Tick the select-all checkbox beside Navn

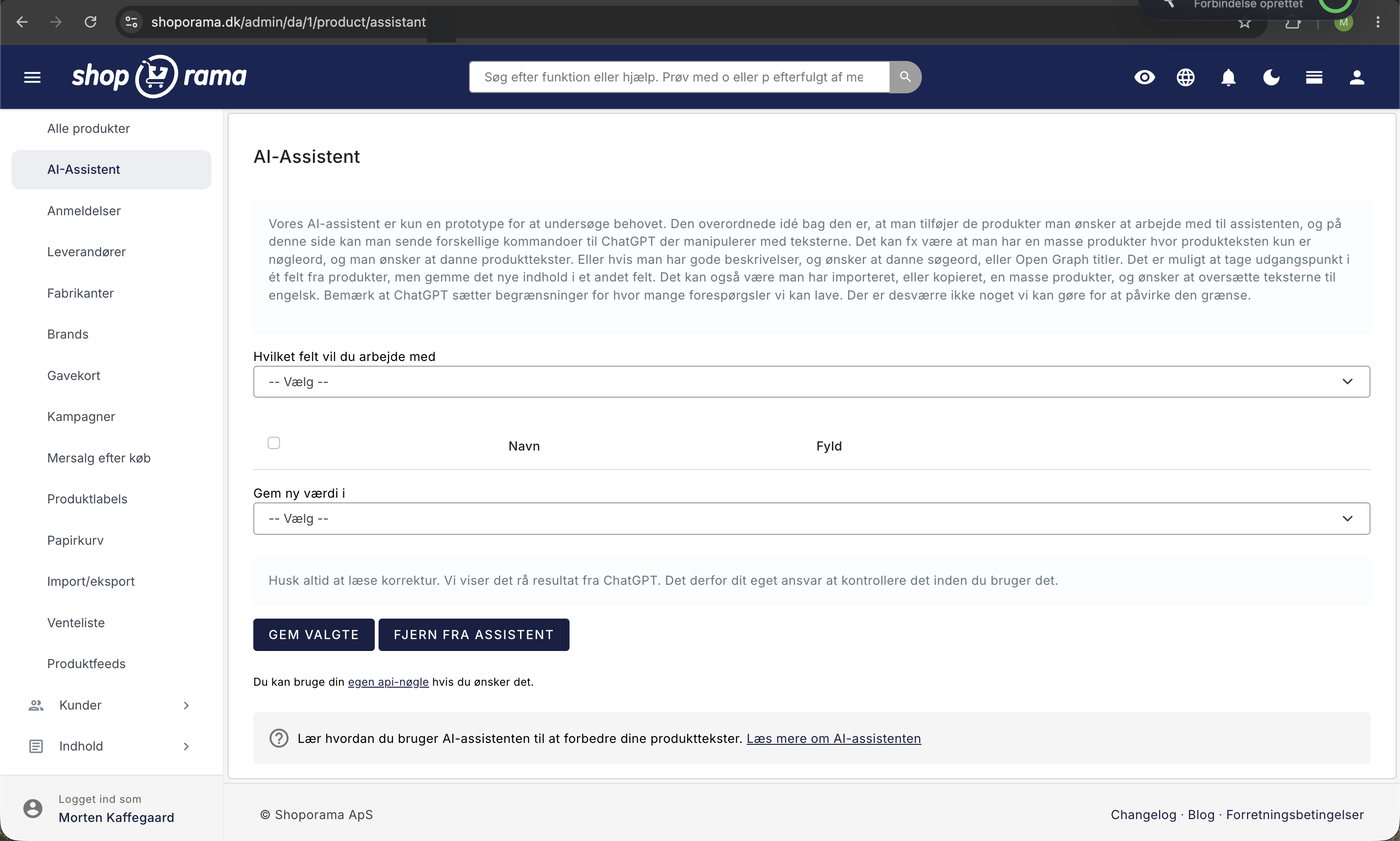274,443
